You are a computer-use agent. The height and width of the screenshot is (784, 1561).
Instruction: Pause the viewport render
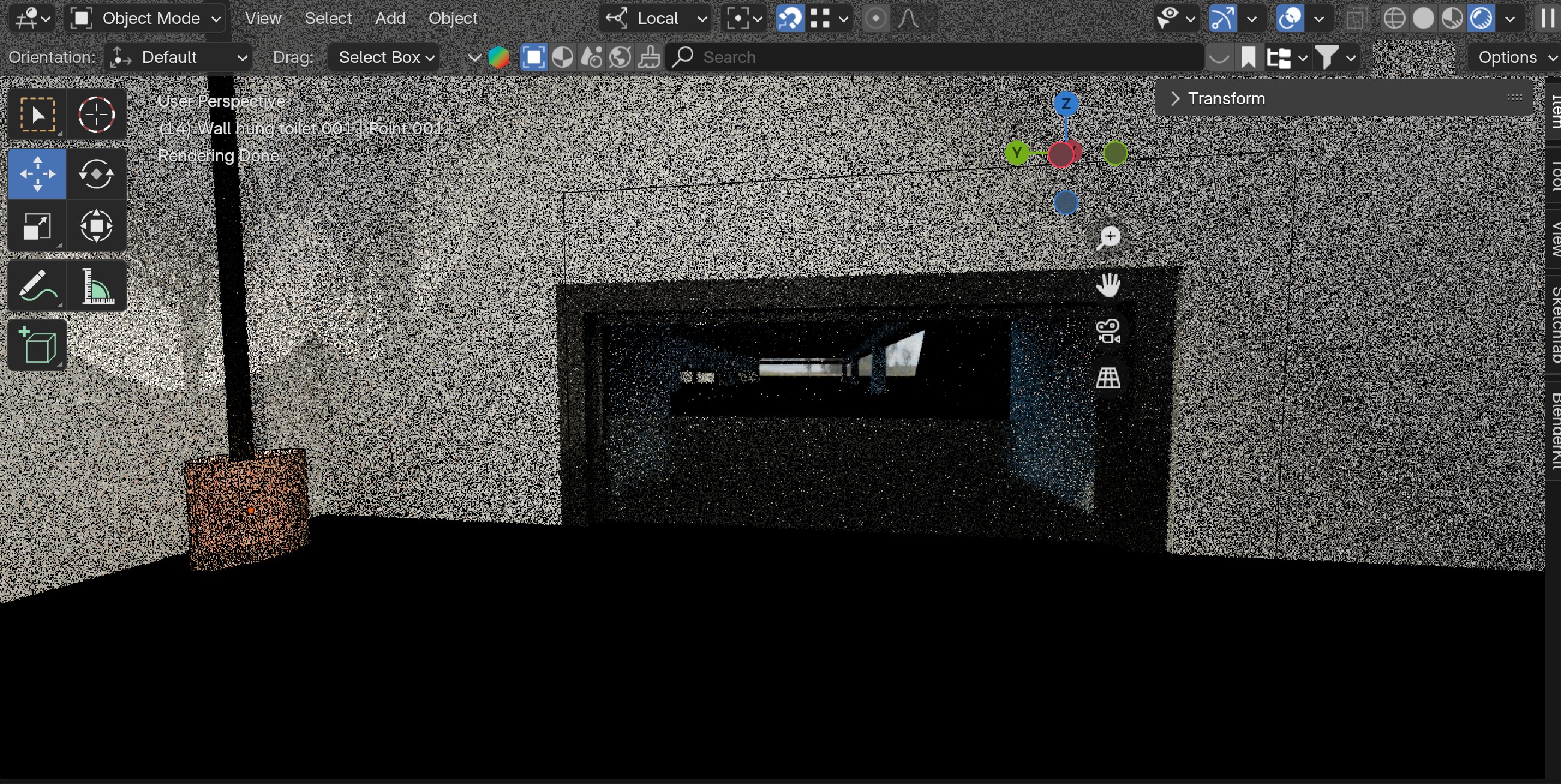pyautogui.click(x=1548, y=18)
